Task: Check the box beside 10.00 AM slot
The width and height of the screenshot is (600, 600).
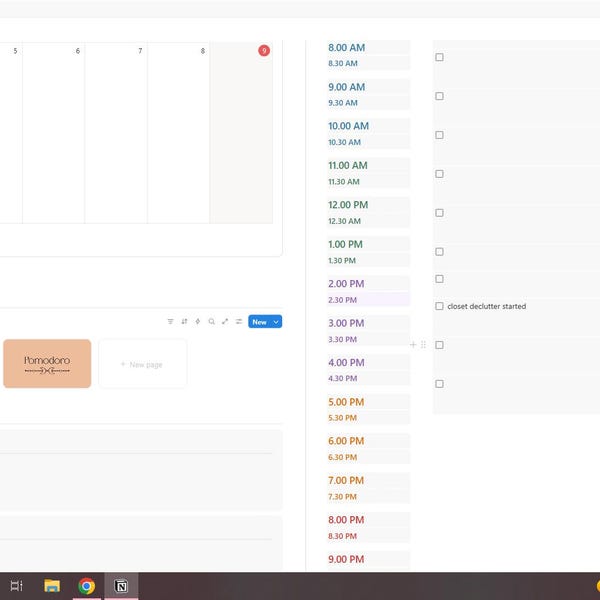Action: (439, 135)
